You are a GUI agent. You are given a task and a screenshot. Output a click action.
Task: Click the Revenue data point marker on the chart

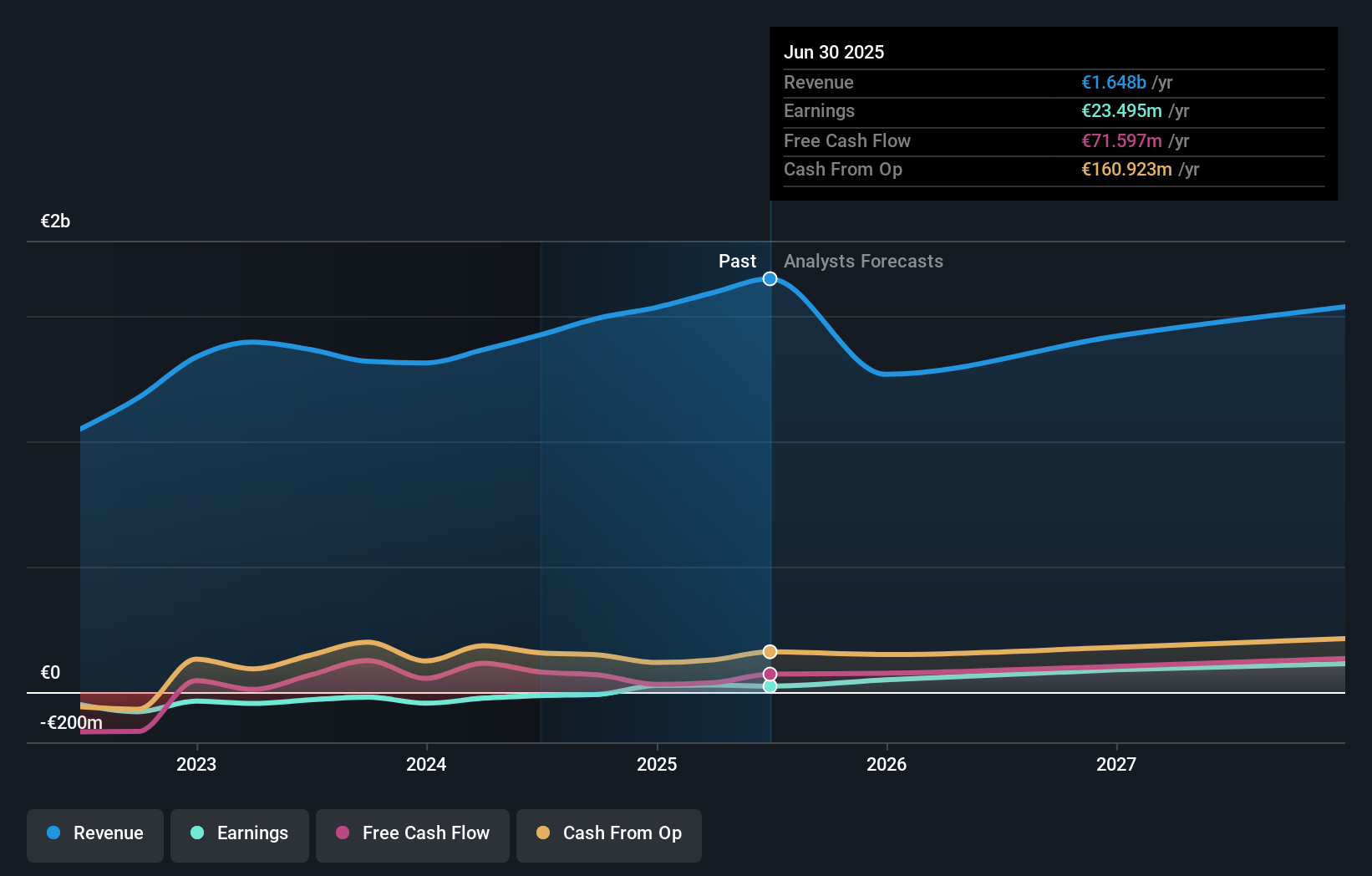click(770, 279)
